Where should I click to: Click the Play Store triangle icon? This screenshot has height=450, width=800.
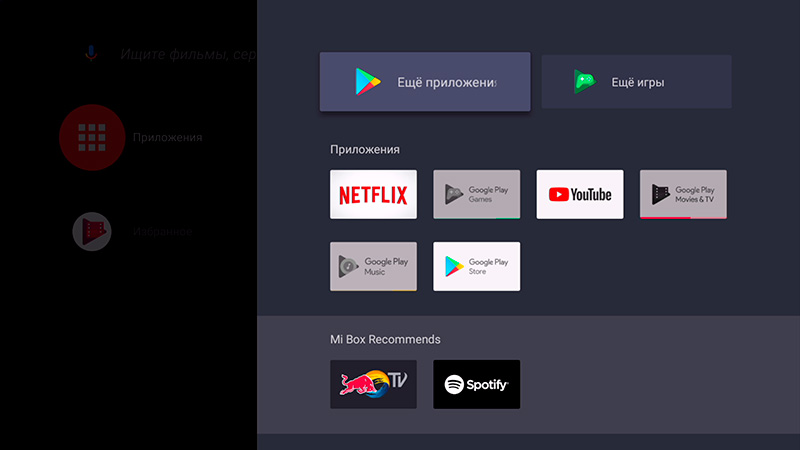pyautogui.click(x=368, y=82)
